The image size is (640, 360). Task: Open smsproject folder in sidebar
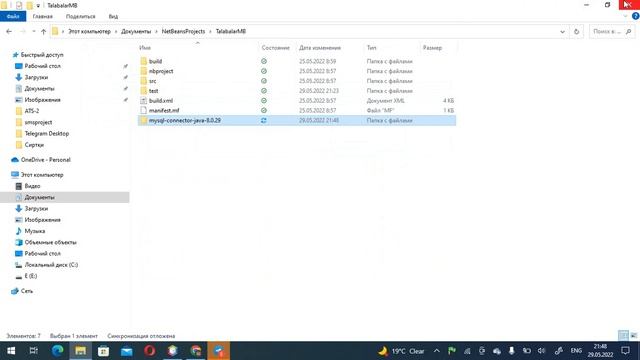coord(38,122)
